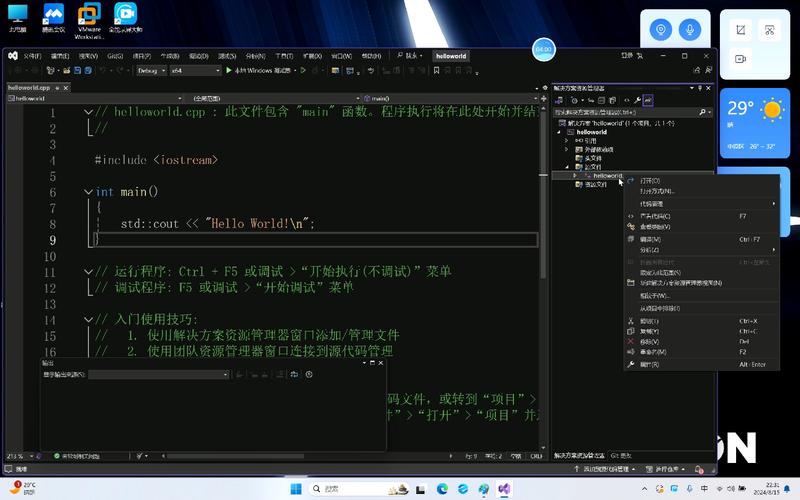Screen dimensions: 800x500
Task: Click the microphone icon in the floating widget
Action: 688,31
